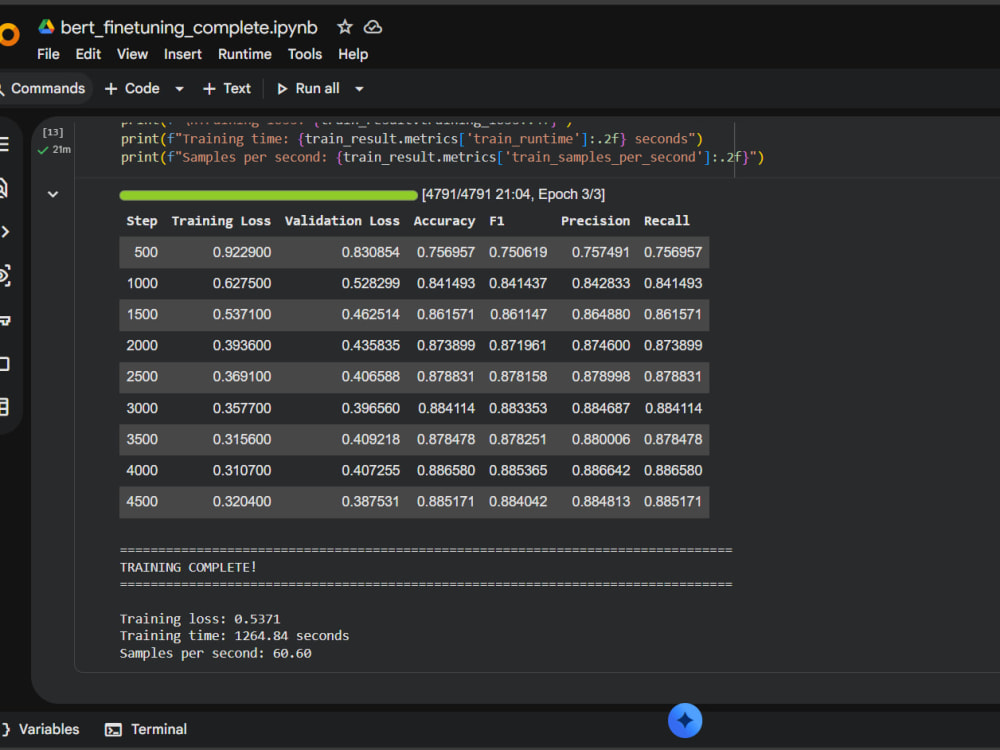Click the Recall column header
This screenshot has width=1000, height=750.
pos(666,221)
